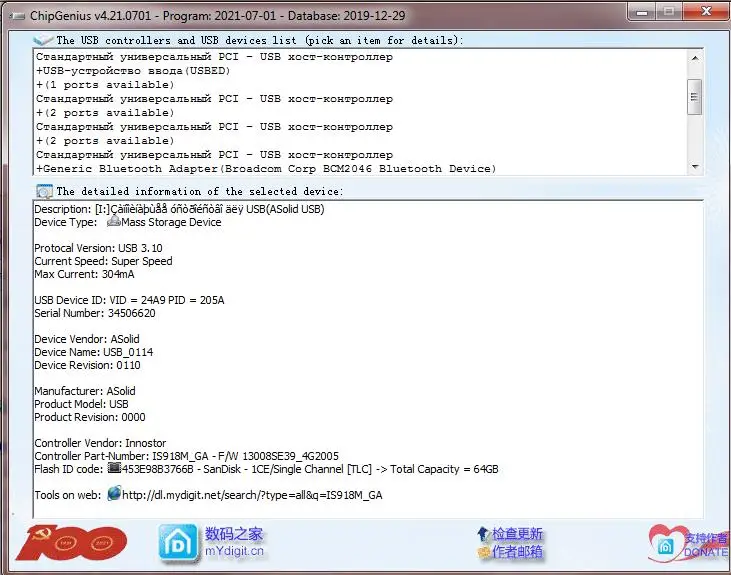The width and height of the screenshot is (731, 575).
Task: Click the Device Revision: 0110 line
Action: (x=87, y=365)
